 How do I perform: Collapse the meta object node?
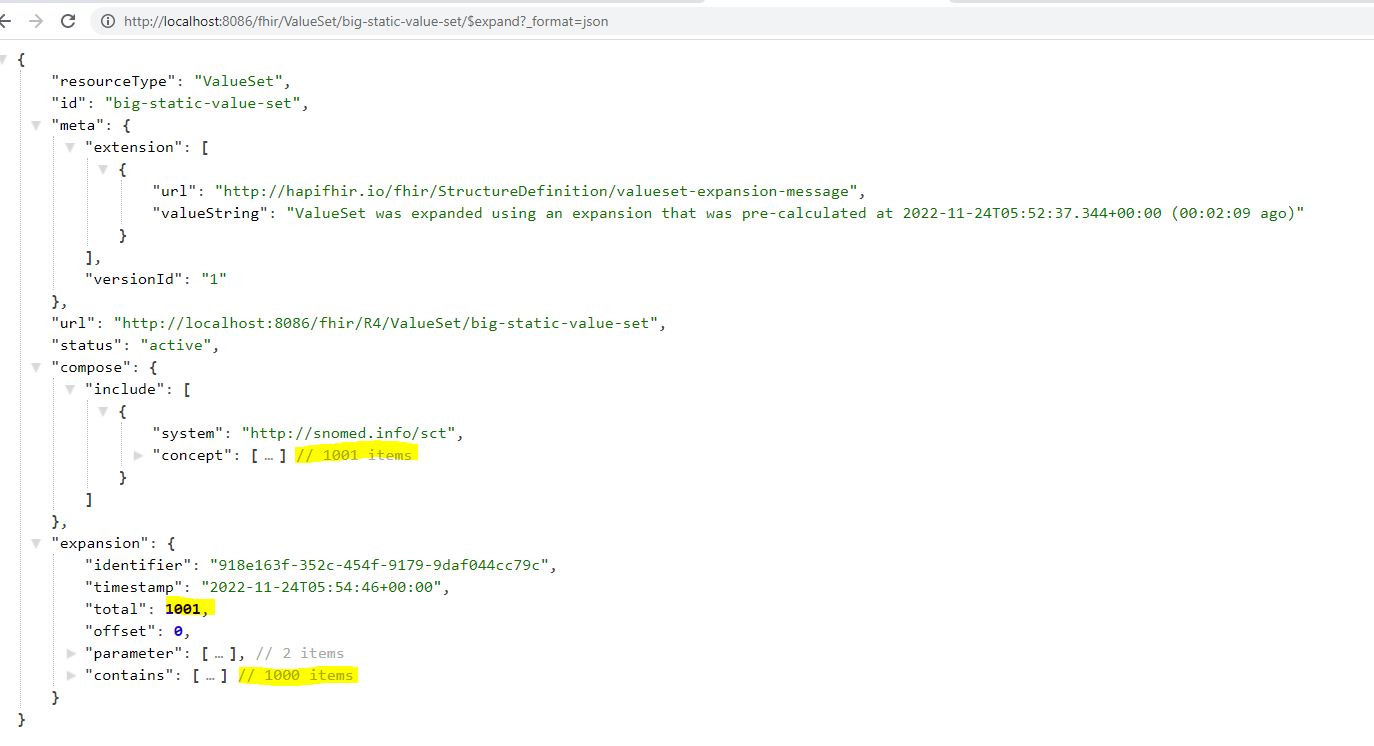[36, 124]
